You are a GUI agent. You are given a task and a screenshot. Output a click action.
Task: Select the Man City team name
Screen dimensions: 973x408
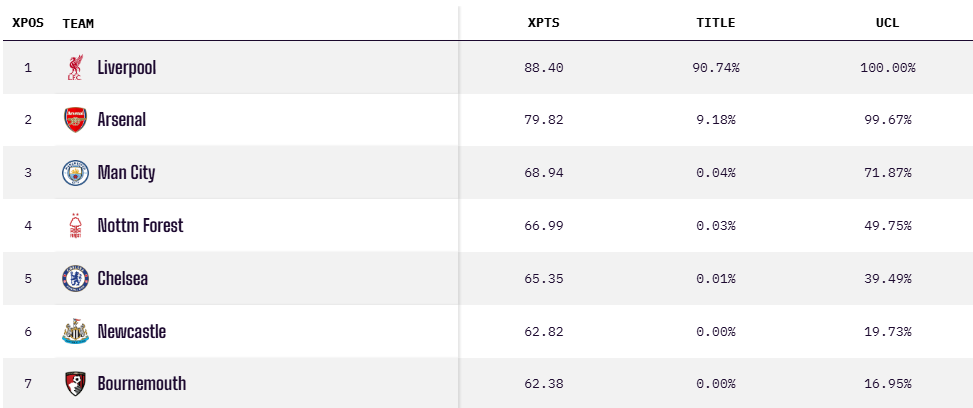point(126,173)
